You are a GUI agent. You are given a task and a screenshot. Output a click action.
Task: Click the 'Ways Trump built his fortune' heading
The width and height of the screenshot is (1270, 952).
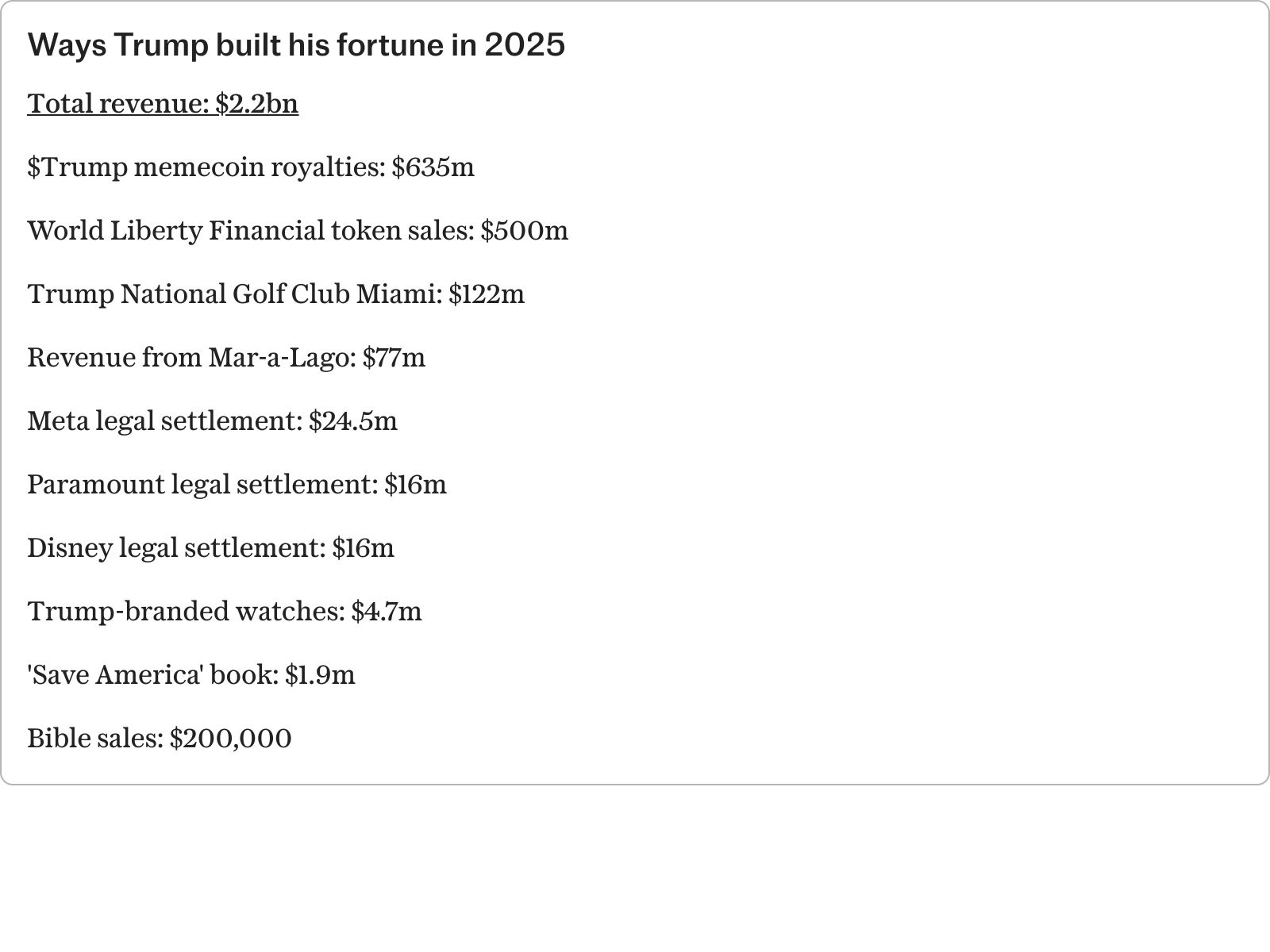(x=296, y=45)
